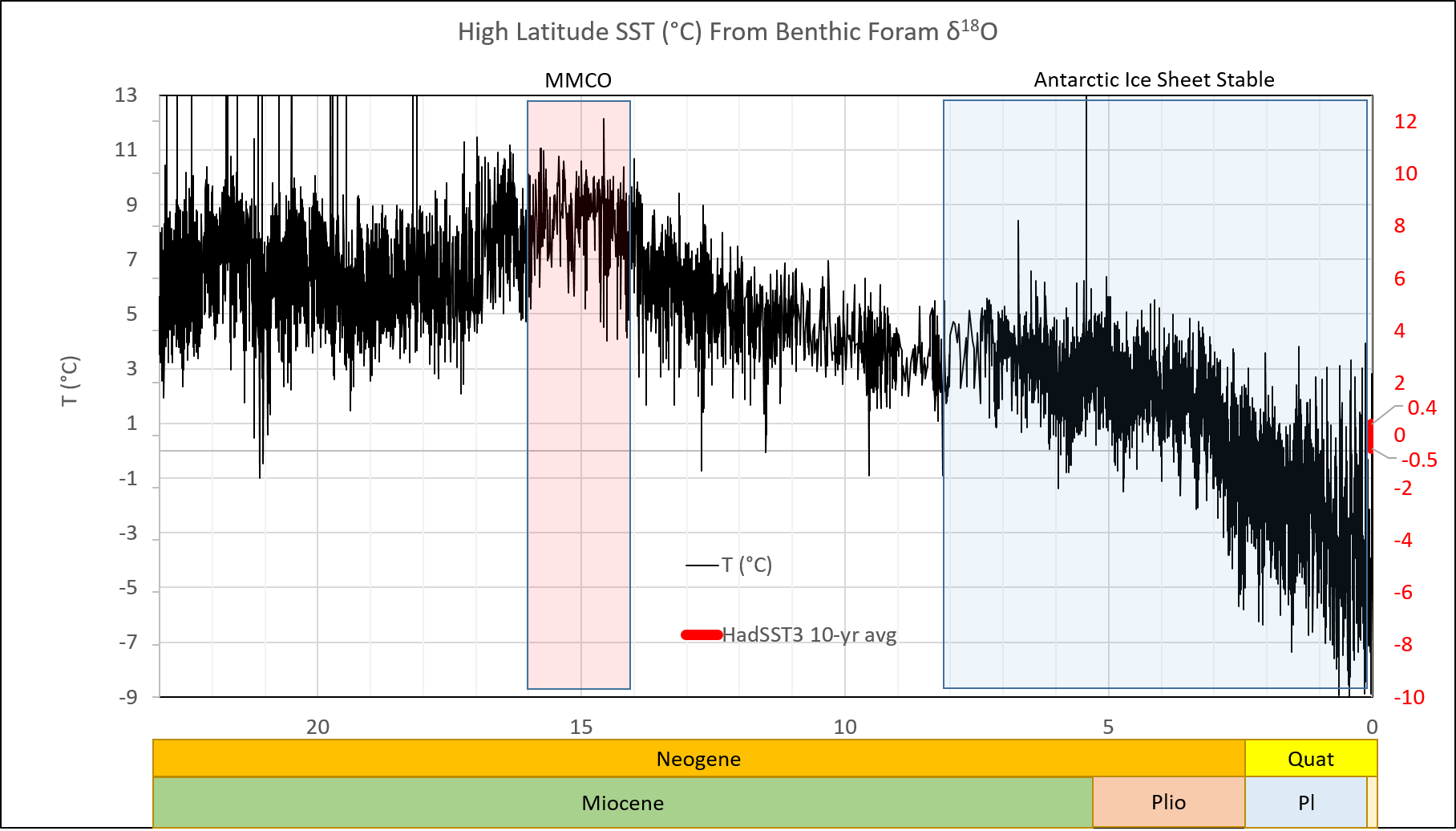
Task: Select the MMCO label above pink box
Action: coord(578,80)
